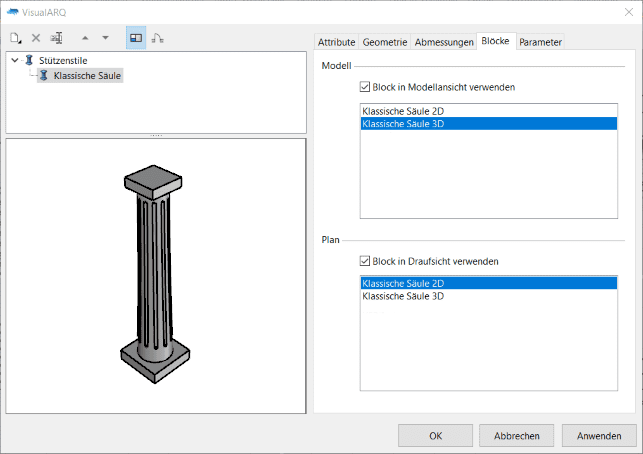Click the Stützenstile column icon
The image size is (643, 454).
coord(29,60)
